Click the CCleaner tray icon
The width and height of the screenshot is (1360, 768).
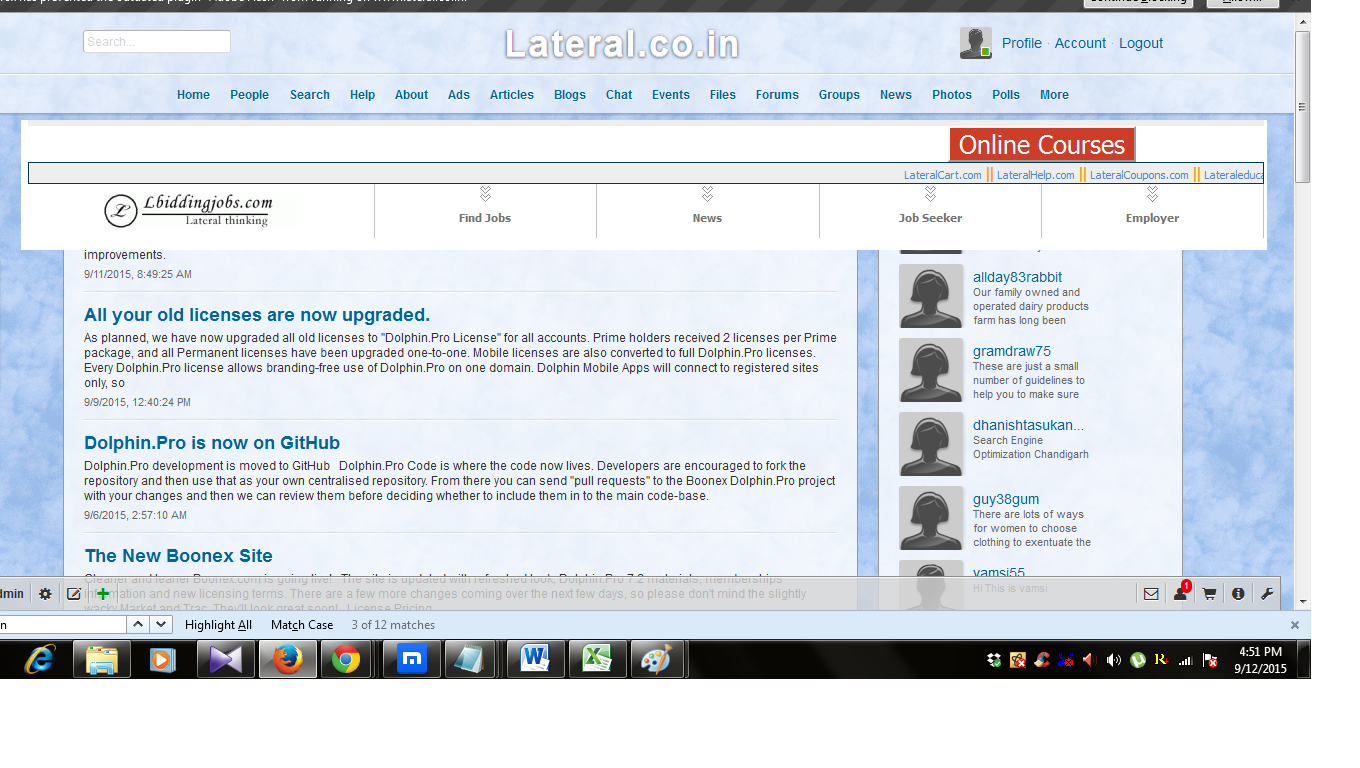tap(1042, 660)
